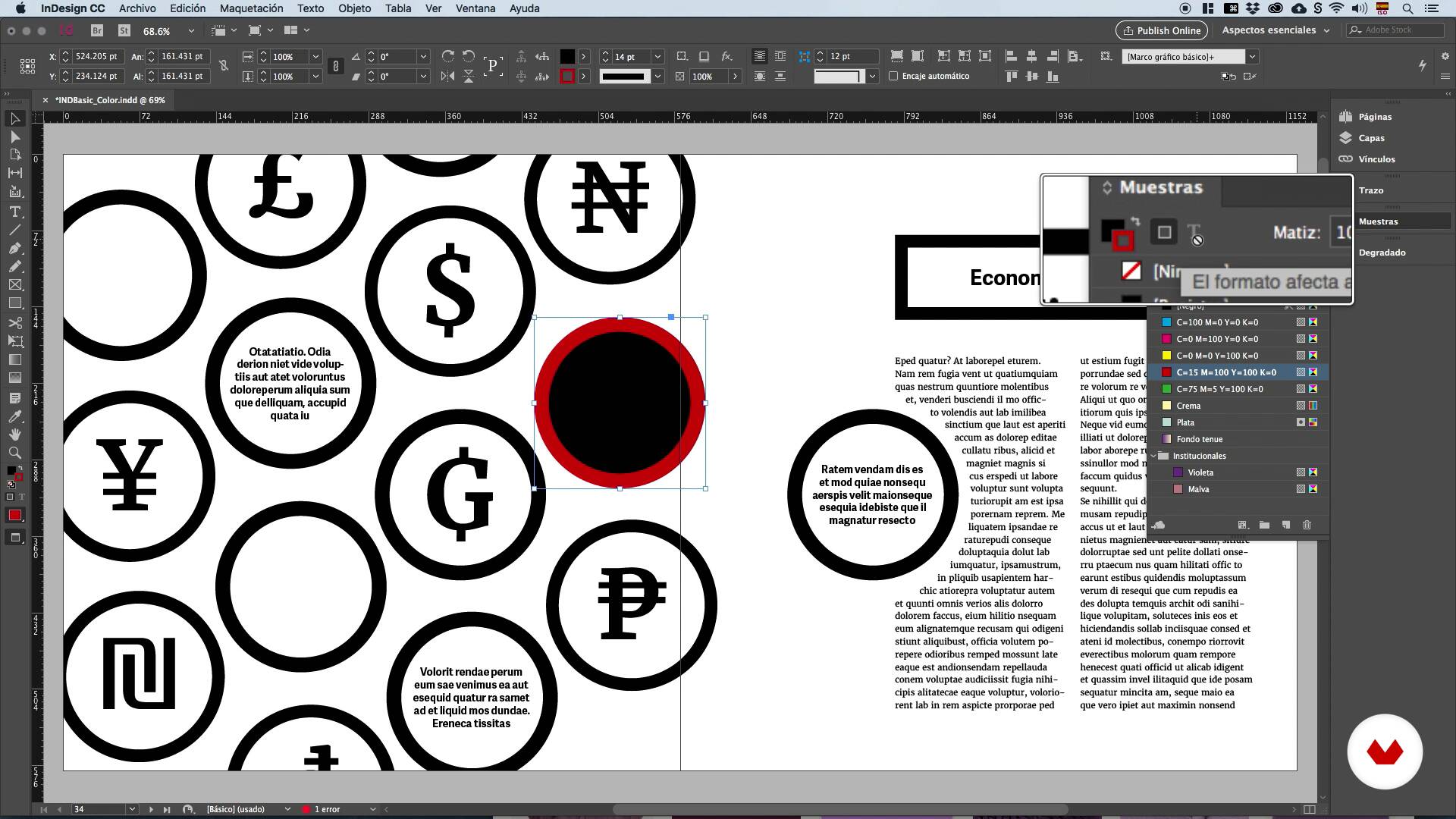Select the Line tool
Viewport: 1456px width, 819px height.
tap(14, 230)
